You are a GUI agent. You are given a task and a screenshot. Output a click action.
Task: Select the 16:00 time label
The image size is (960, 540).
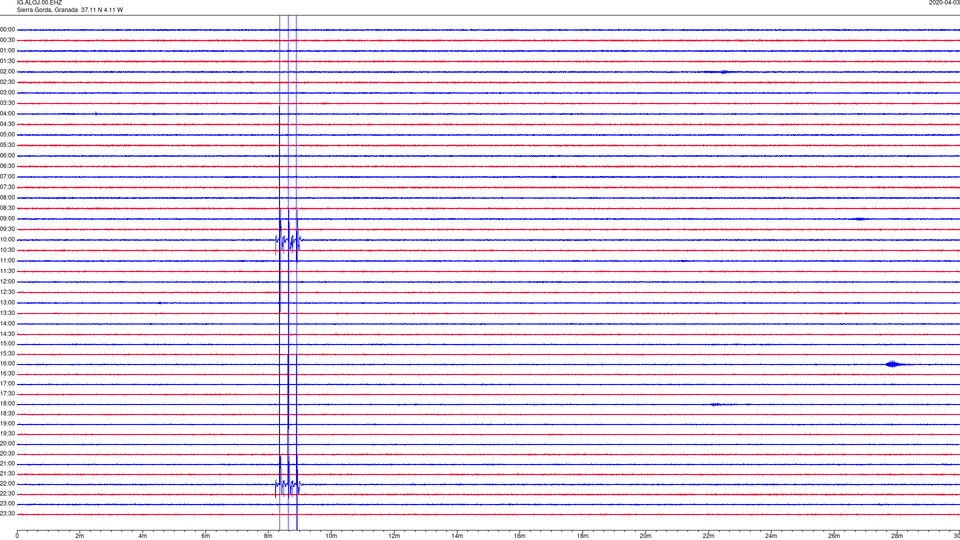7,364
